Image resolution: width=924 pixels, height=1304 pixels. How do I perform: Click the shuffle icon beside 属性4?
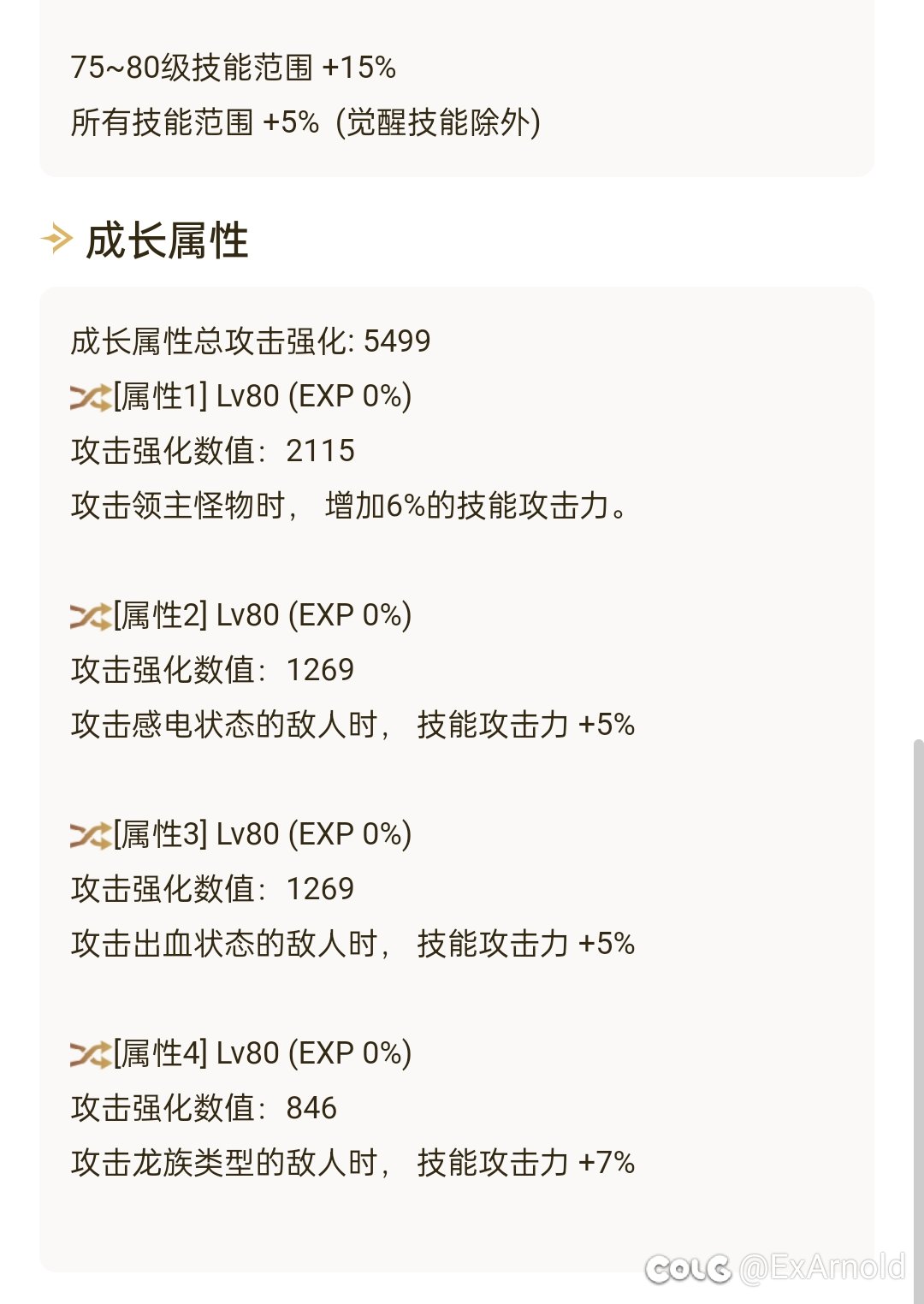[91, 1054]
